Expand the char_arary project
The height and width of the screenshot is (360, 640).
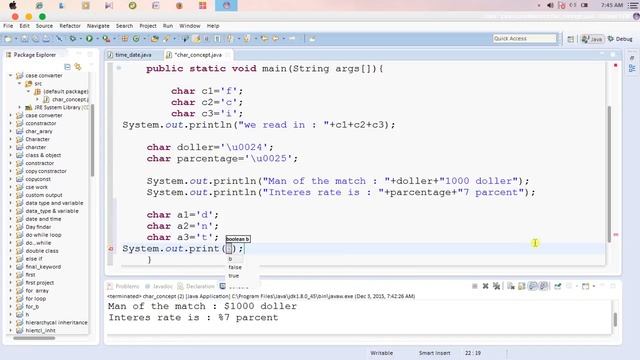(x=10, y=131)
